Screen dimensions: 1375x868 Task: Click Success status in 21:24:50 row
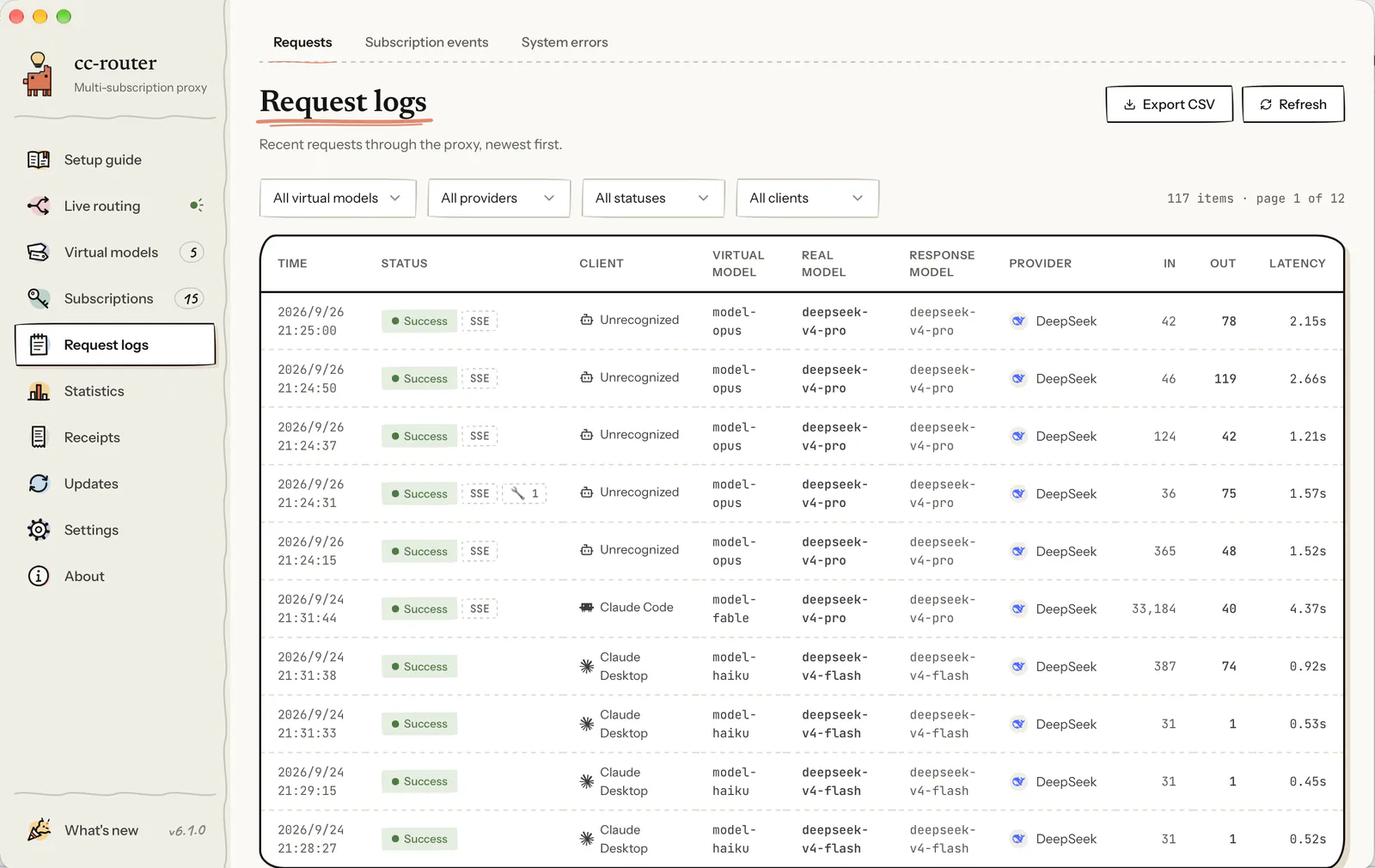pyautogui.click(x=419, y=378)
